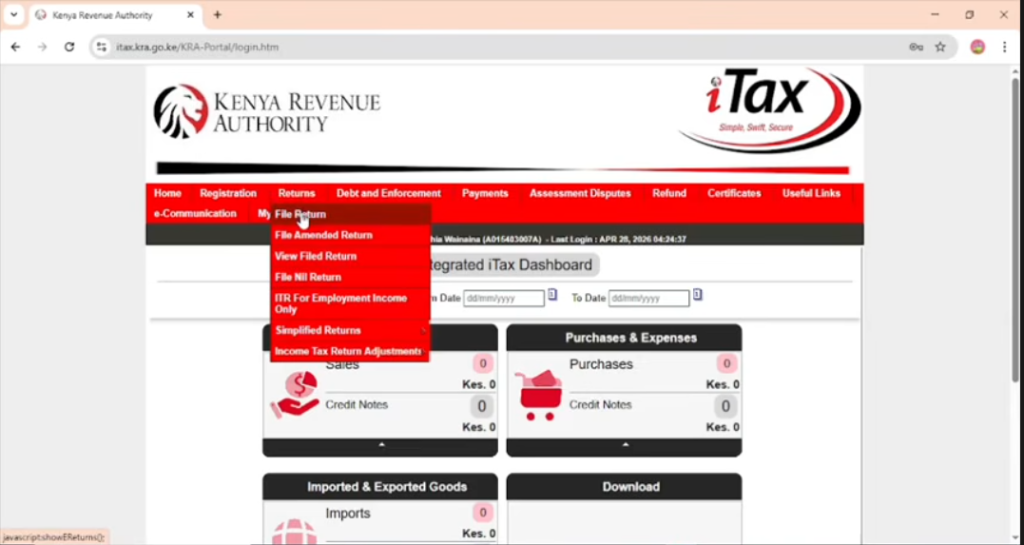Open the Certificates menu
1024x545 pixels.
(x=734, y=193)
